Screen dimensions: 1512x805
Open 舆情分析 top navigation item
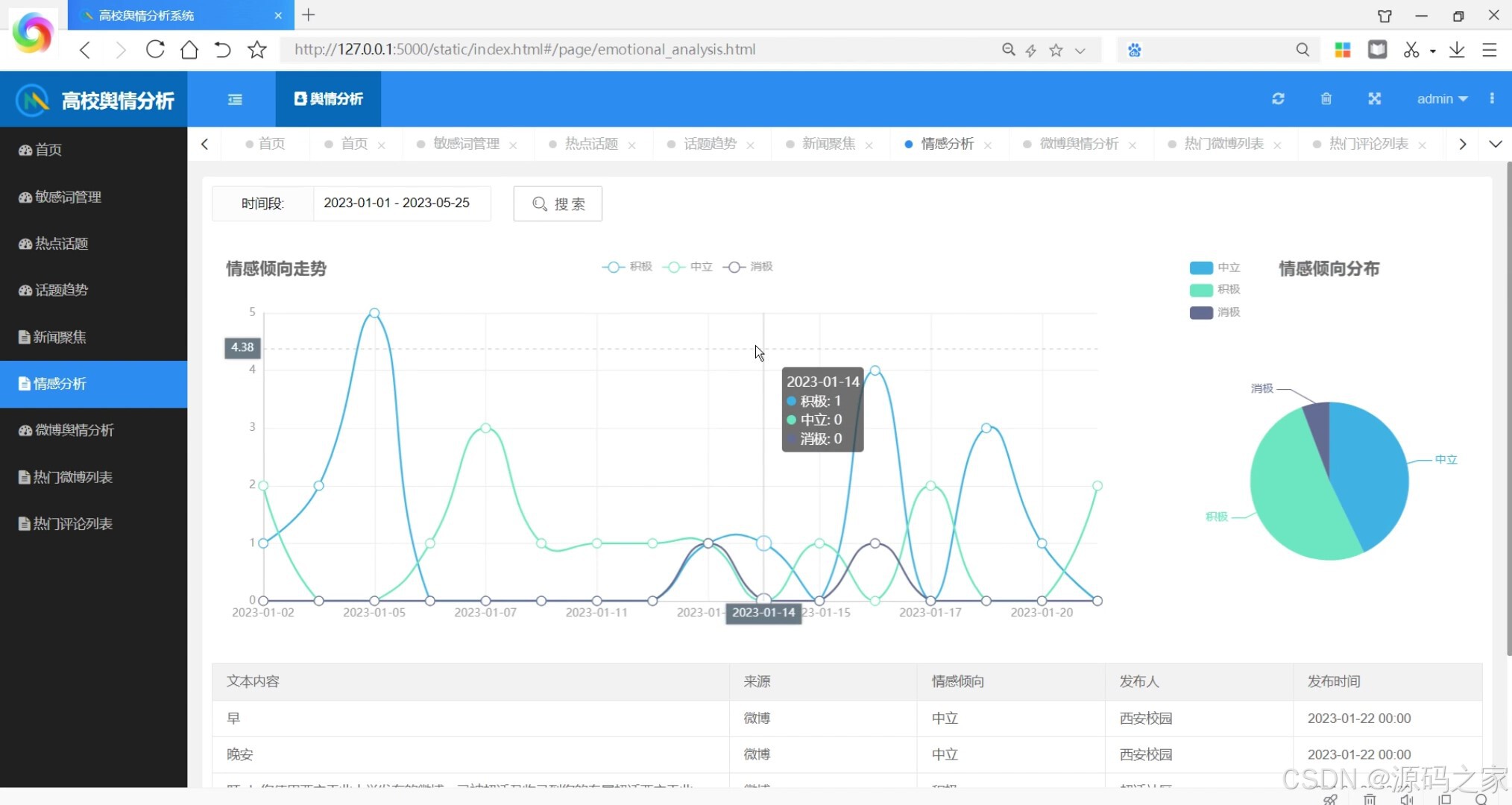click(328, 98)
